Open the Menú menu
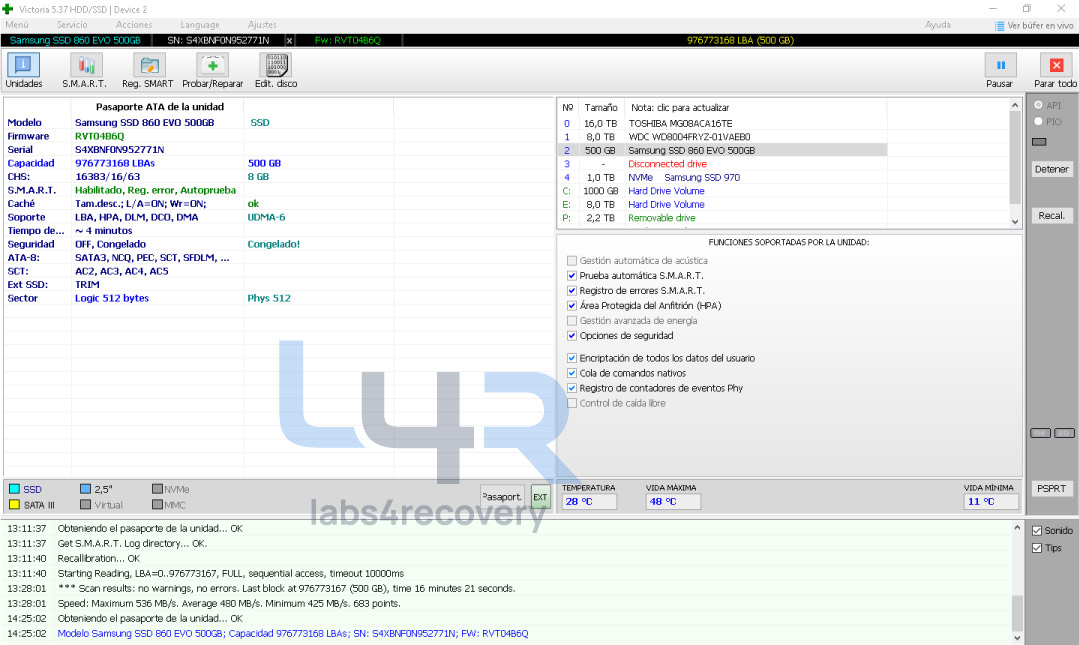Viewport: 1079px width, 645px height. [x=17, y=25]
